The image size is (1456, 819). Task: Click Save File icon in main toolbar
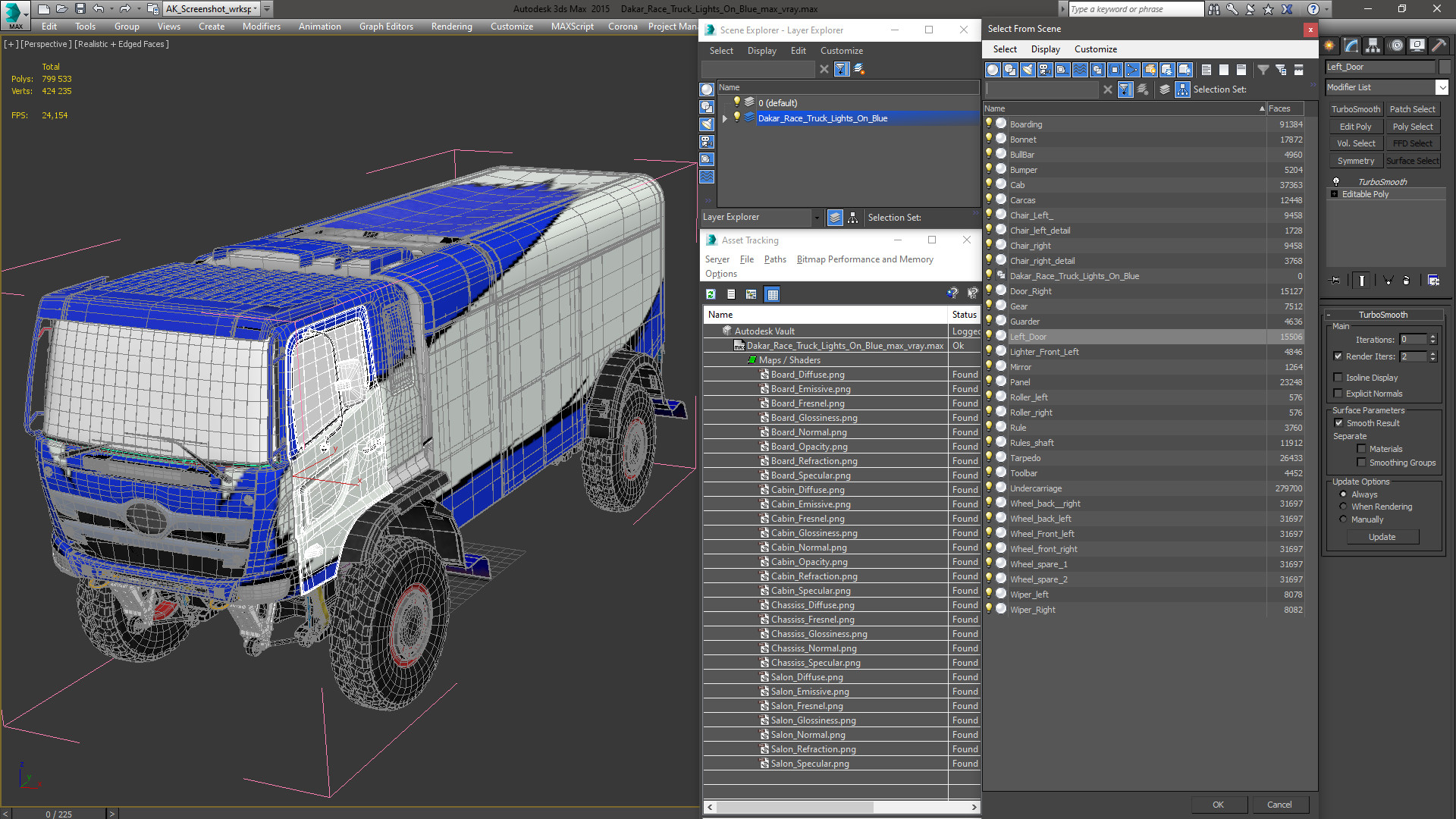pyautogui.click(x=80, y=9)
